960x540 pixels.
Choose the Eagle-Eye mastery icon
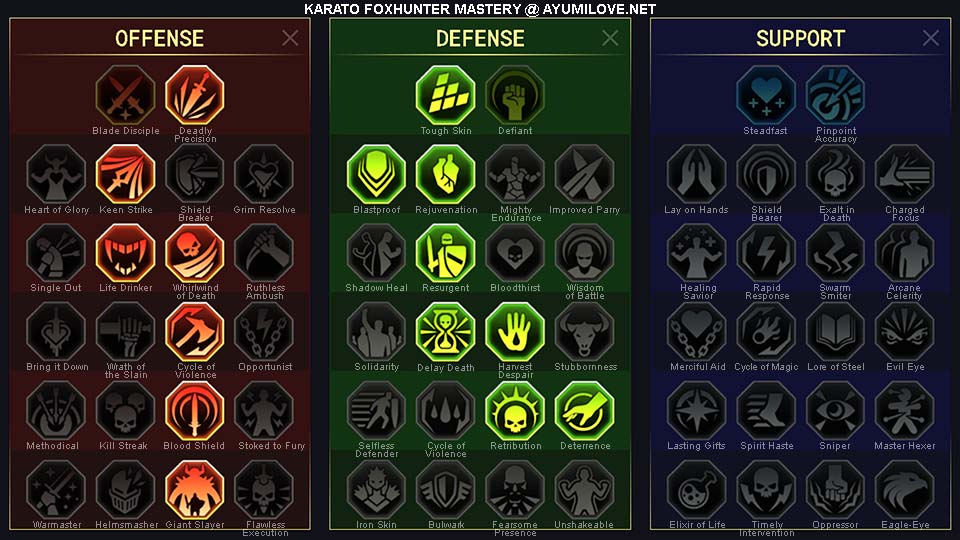pyautogui.click(x=904, y=490)
